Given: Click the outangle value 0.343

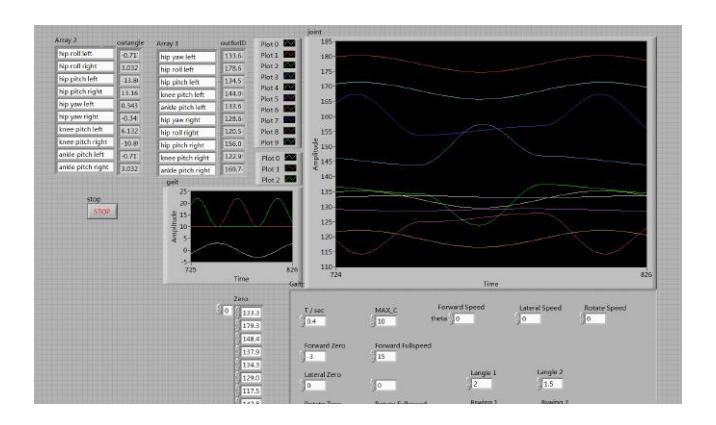Looking at the screenshot, I should (130, 105).
